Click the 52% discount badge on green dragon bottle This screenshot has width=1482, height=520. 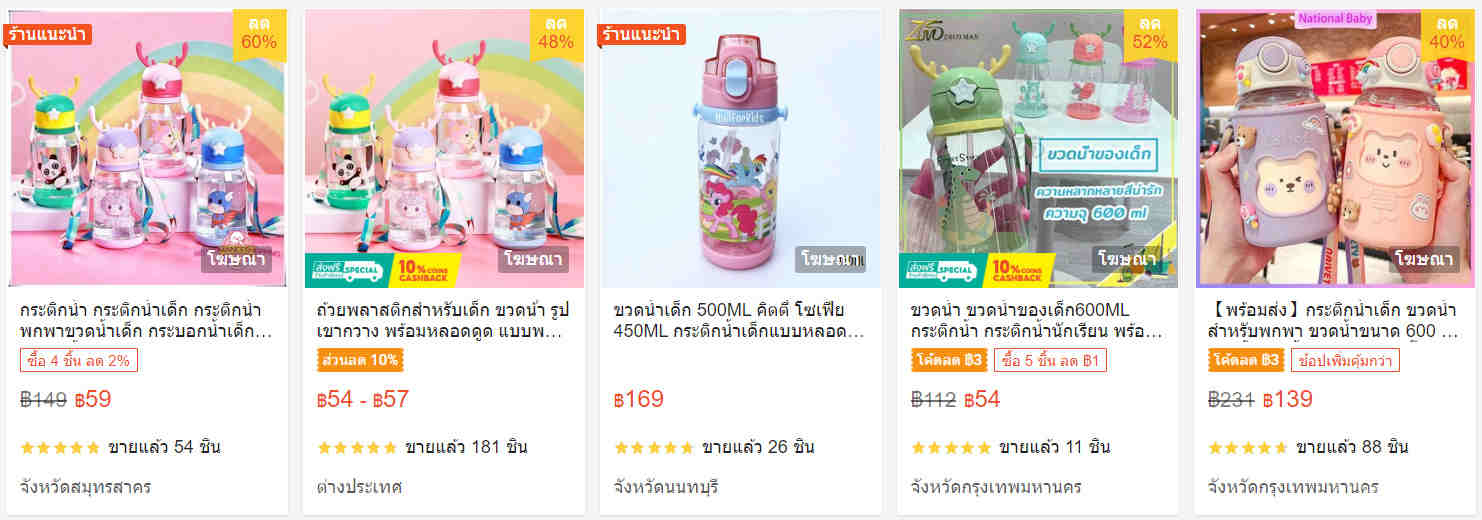pos(1150,35)
